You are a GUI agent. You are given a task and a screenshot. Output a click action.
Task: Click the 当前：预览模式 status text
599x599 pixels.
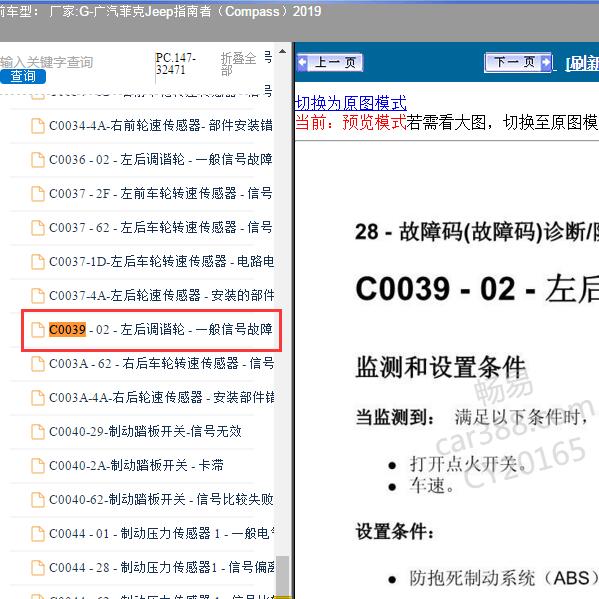coord(351,123)
